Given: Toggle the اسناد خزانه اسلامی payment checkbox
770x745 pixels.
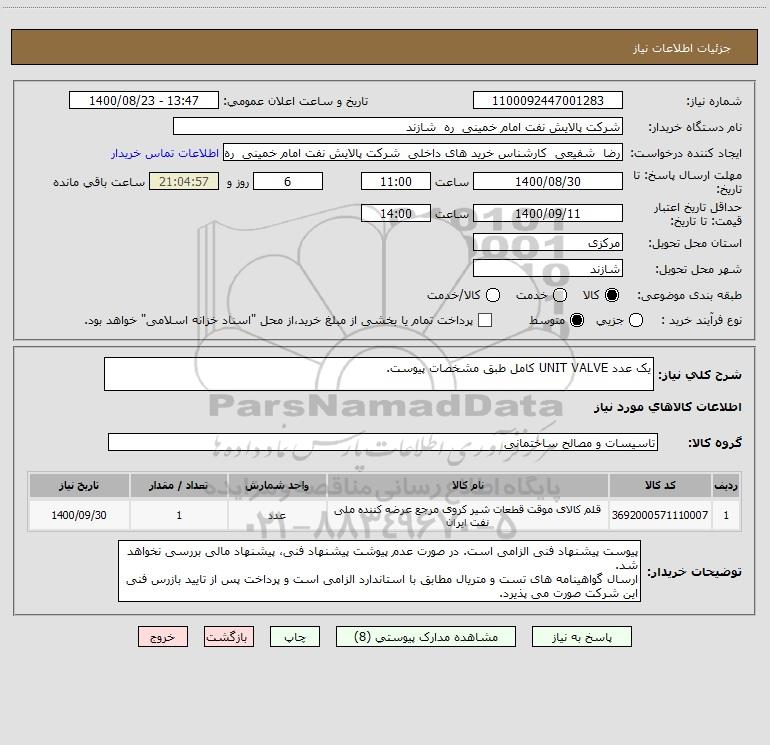Looking at the screenshot, I should (x=485, y=320).
